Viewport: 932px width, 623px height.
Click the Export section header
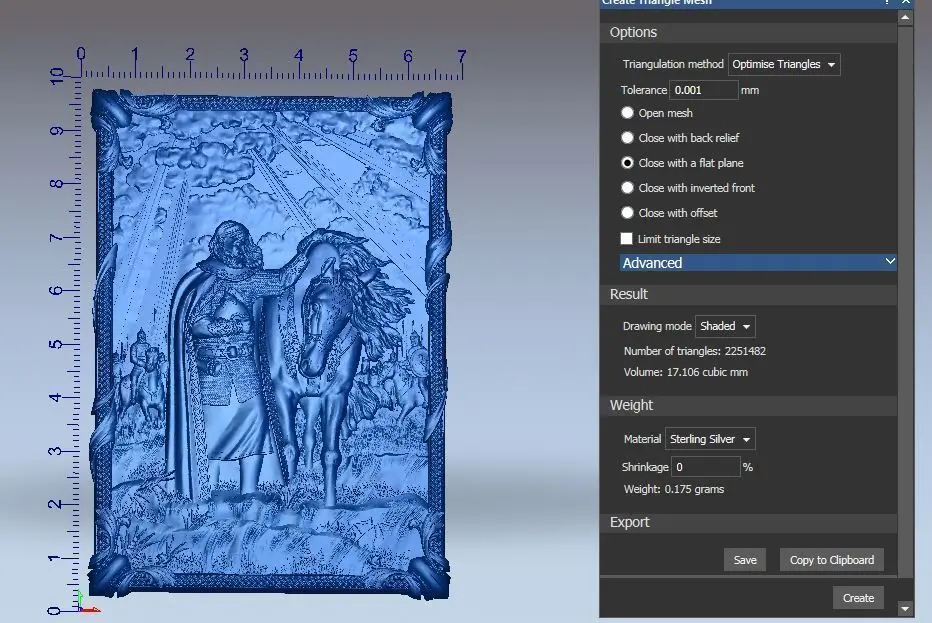[748, 523]
